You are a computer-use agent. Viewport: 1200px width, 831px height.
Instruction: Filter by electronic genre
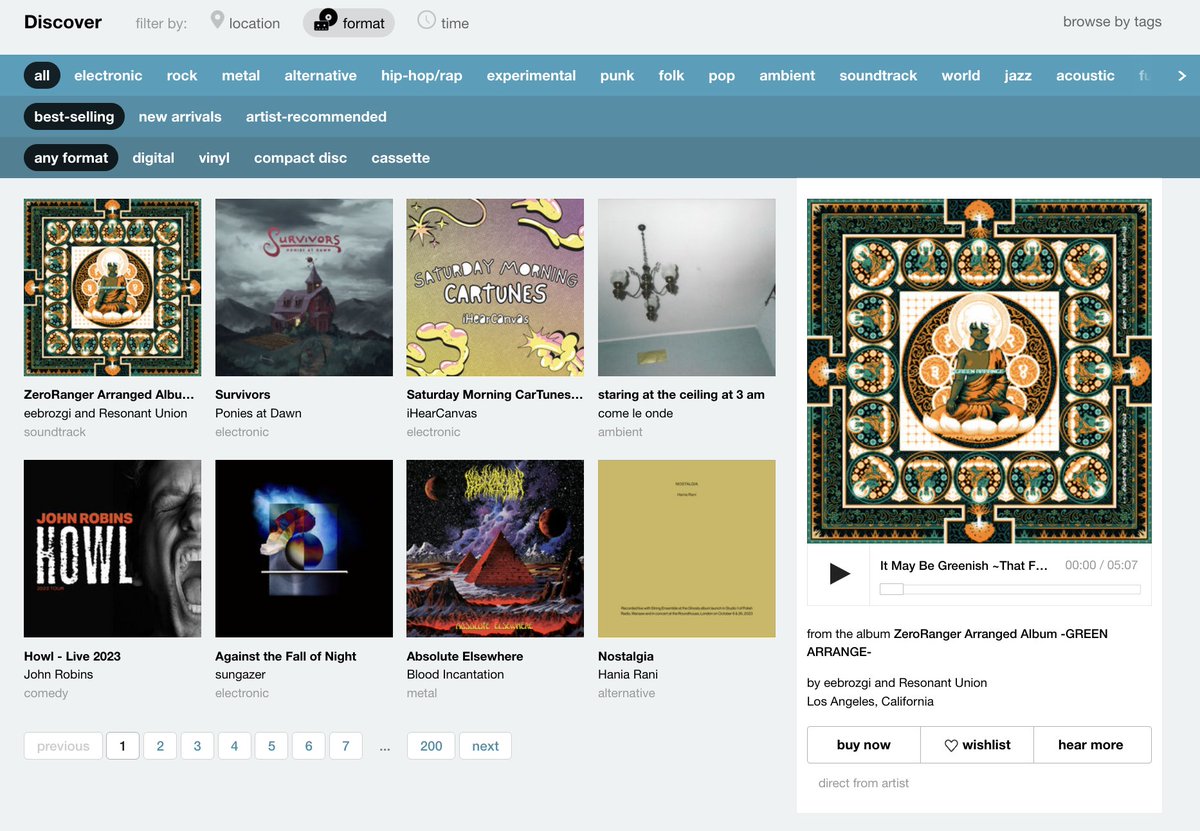pyautogui.click(x=108, y=75)
